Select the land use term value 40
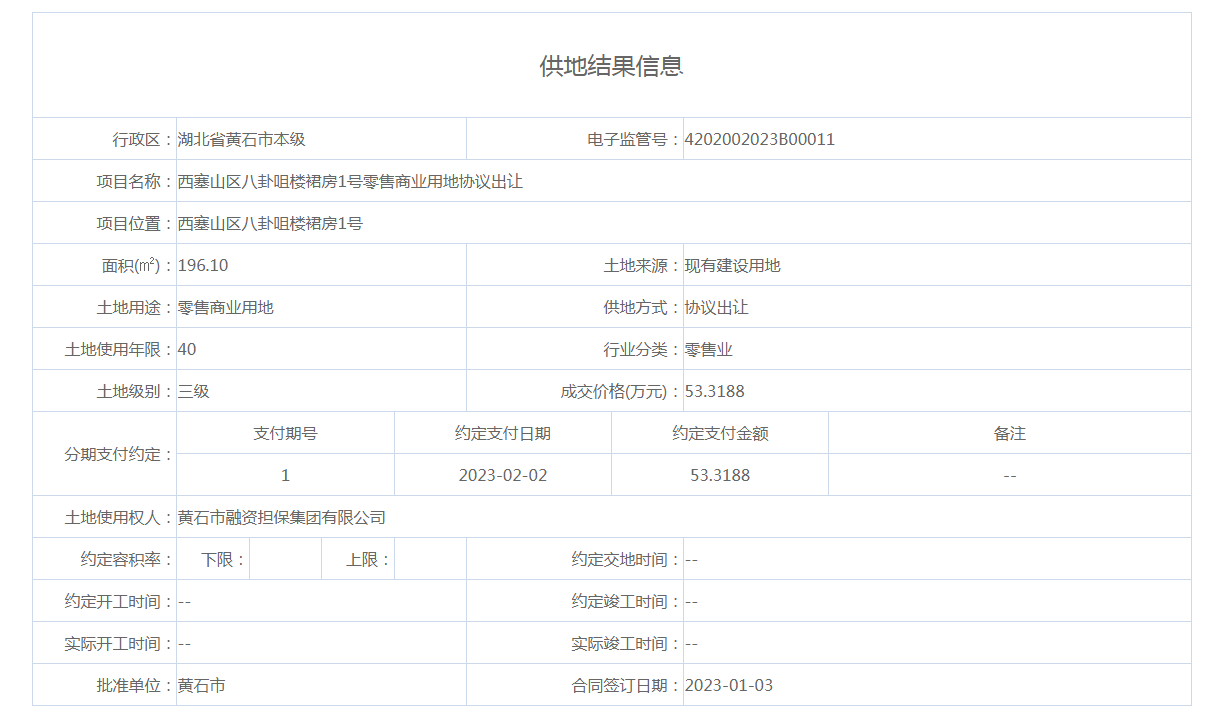Image resolution: width=1216 pixels, height=713 pixels. click(187, 349)
